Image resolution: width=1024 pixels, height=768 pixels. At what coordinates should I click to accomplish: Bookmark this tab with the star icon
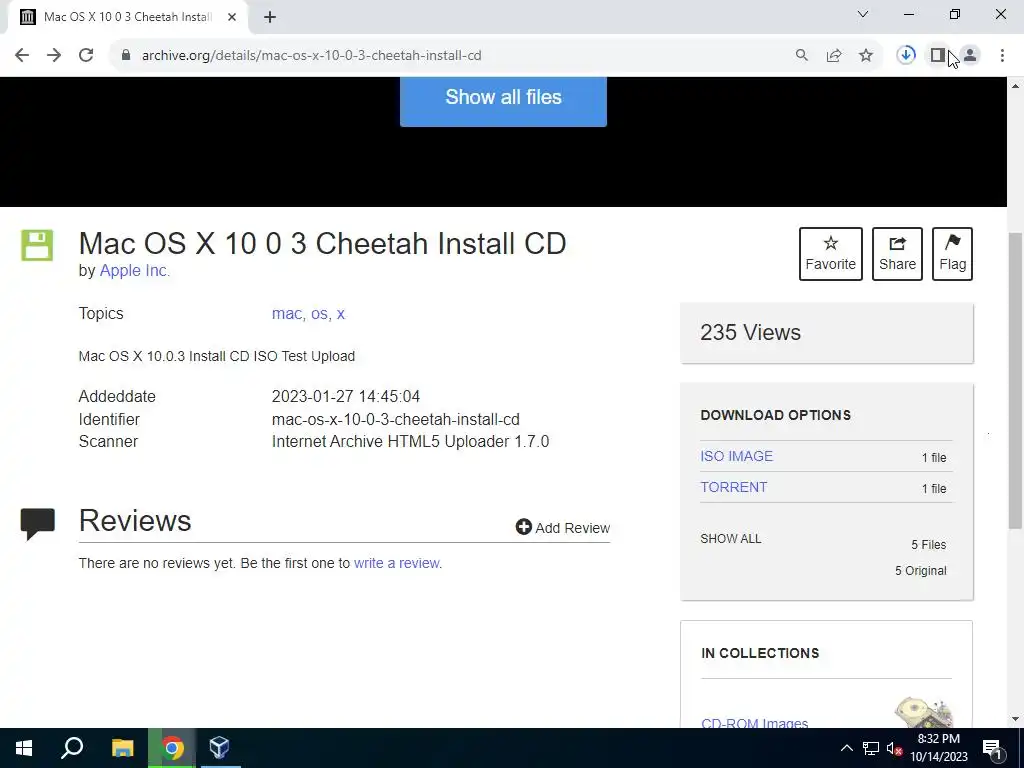866,56
